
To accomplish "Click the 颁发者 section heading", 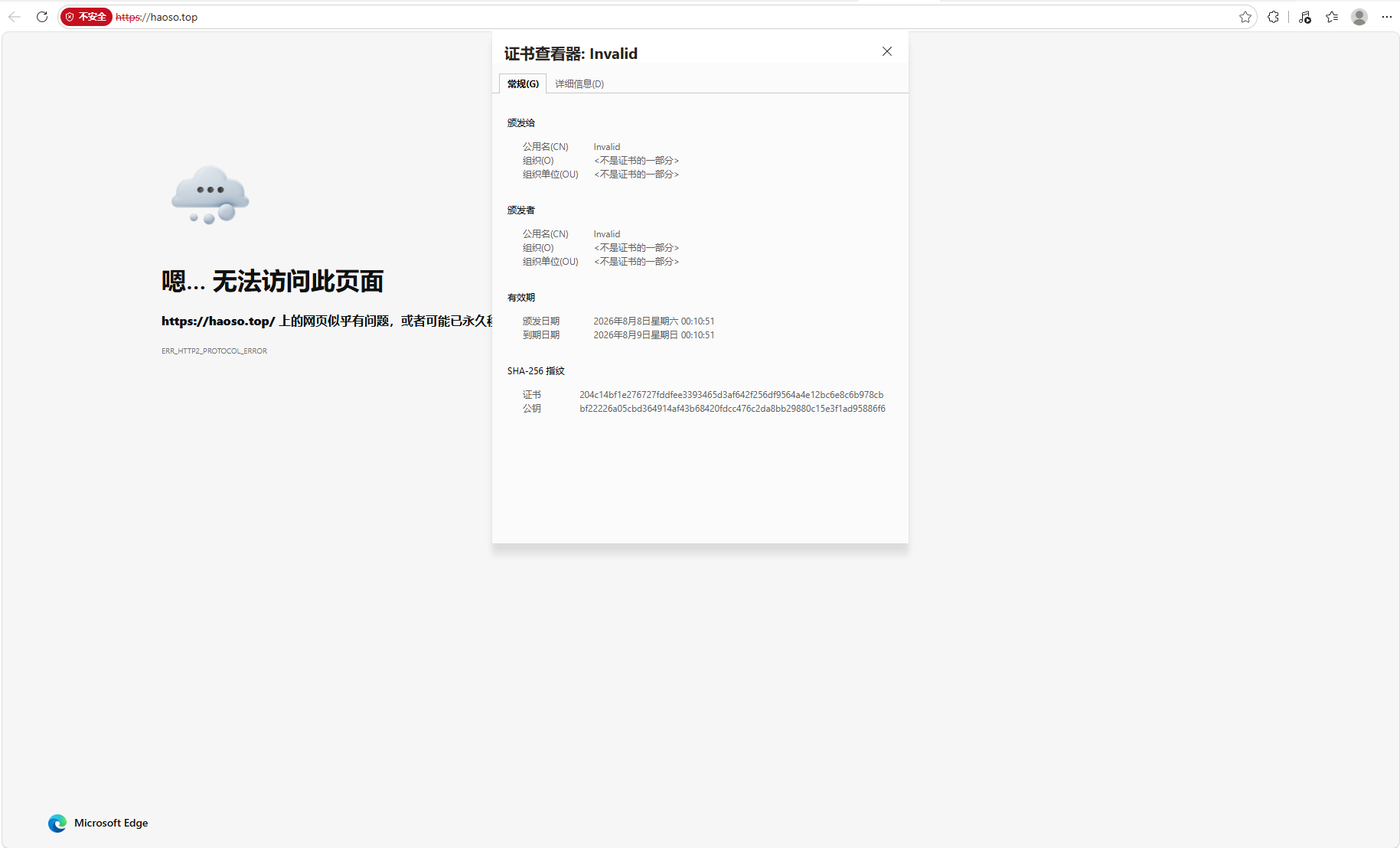I will click(x=521, y=210).
